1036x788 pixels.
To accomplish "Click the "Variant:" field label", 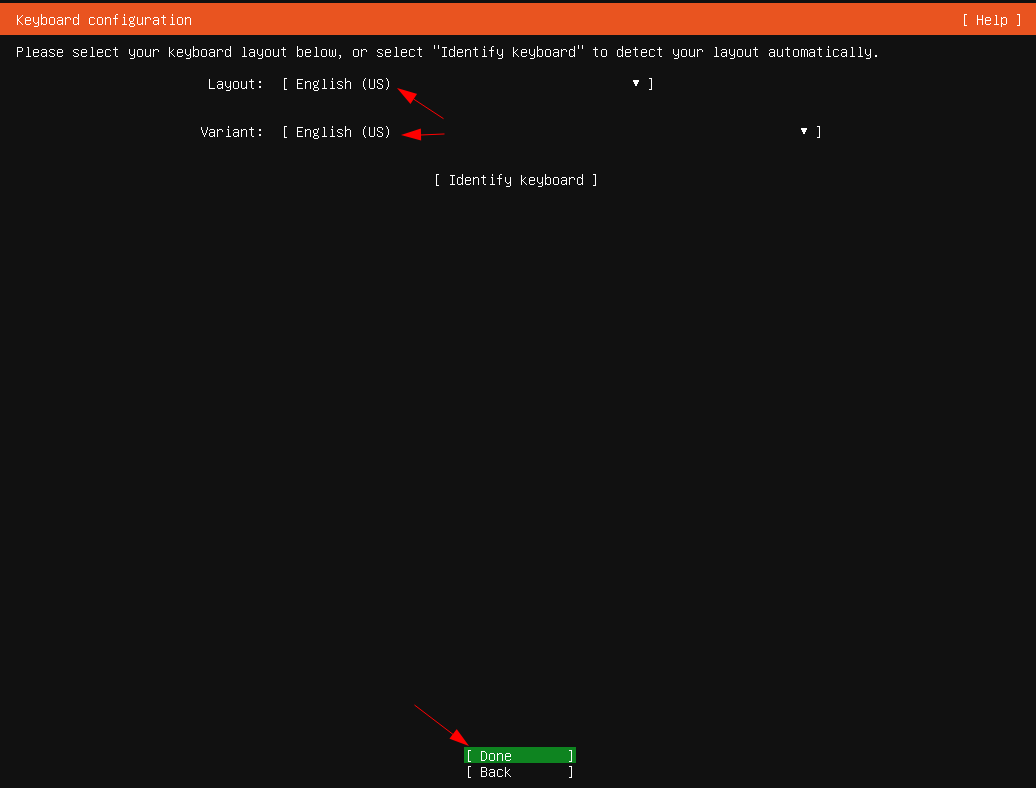I will [x=231, y=132].
